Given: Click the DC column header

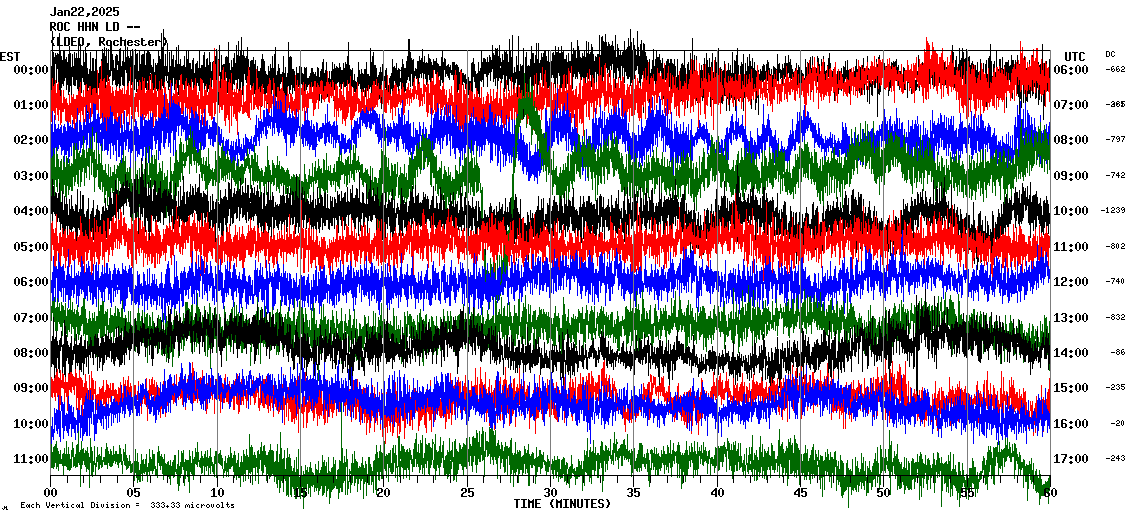Looking at the screenshot, I should pyautogui.click(x=1110, y=54).
